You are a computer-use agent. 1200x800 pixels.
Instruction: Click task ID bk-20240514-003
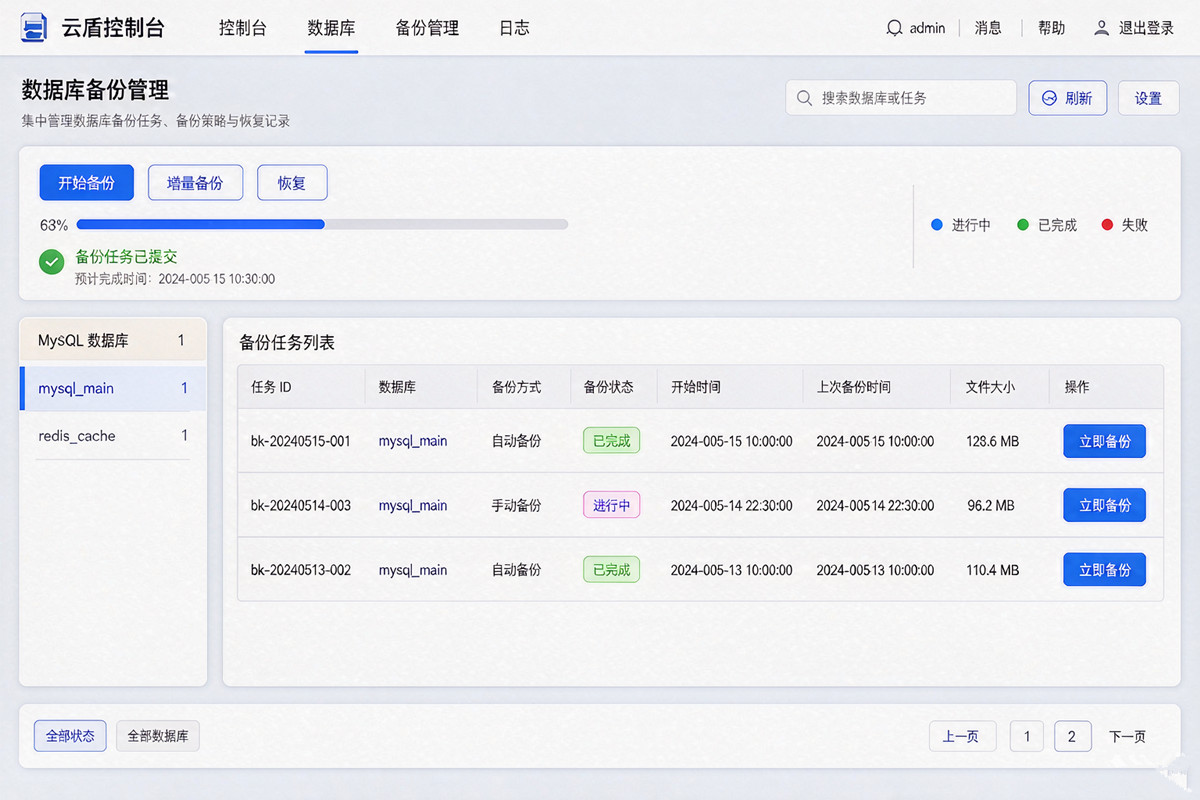(301, 505)
